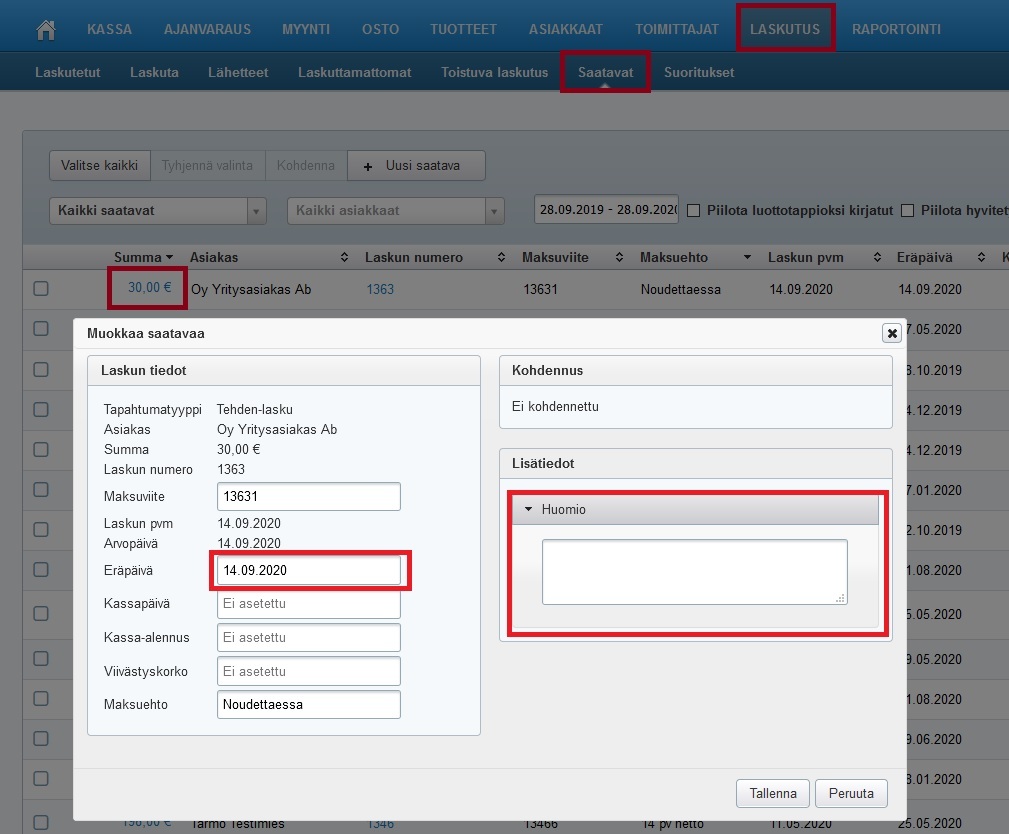
Task: Close the Muokkaa saatavaa dialog
Action: tap(891, 333)
